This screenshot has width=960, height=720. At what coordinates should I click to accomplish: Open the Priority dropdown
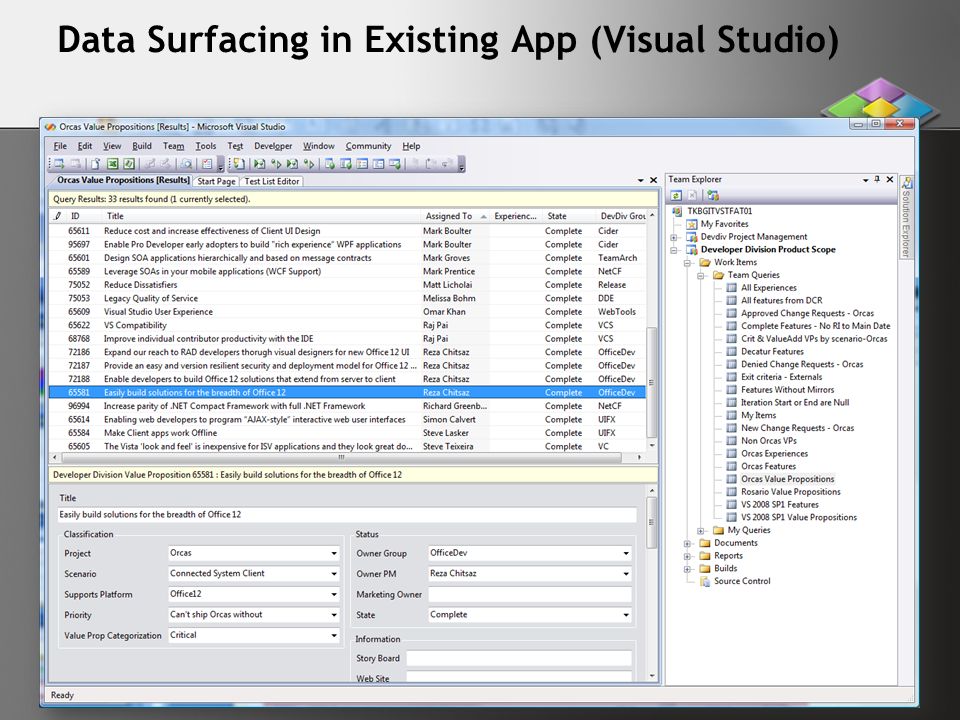tap(334, 615)
